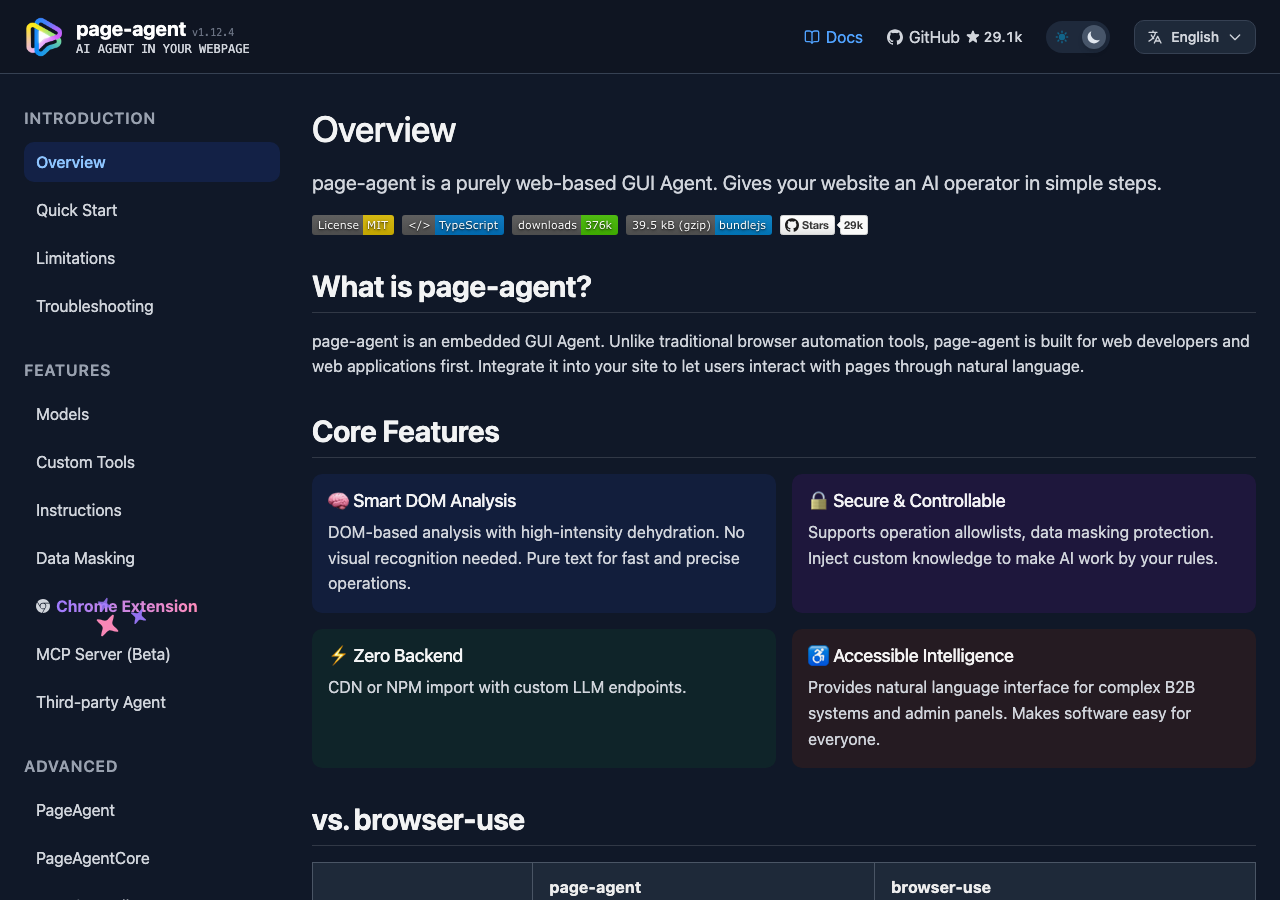The width and height of the screenshot is (1280, 900).
Task: Click the downloads 376k badge
Action: coord(565,225)
